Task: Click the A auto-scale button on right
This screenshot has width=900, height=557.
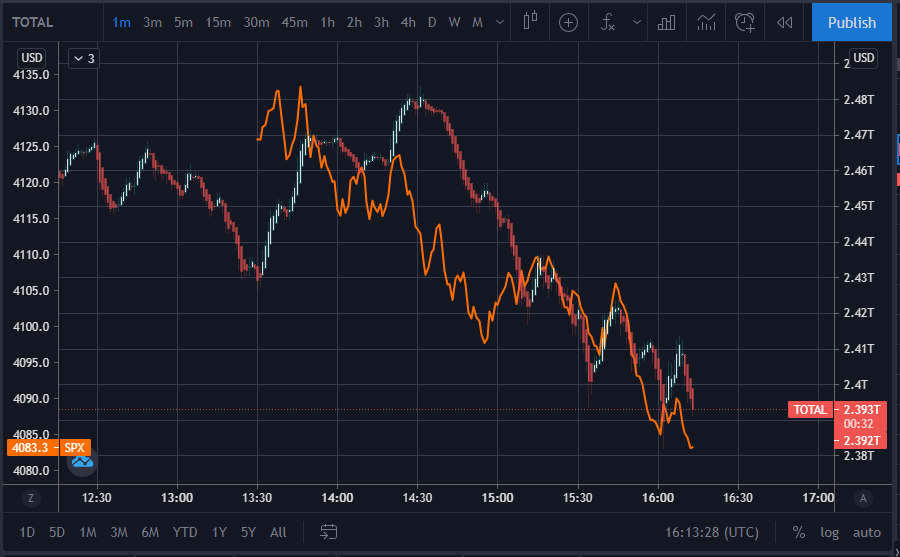Action: pyautogui.click(x=863, y=498)
